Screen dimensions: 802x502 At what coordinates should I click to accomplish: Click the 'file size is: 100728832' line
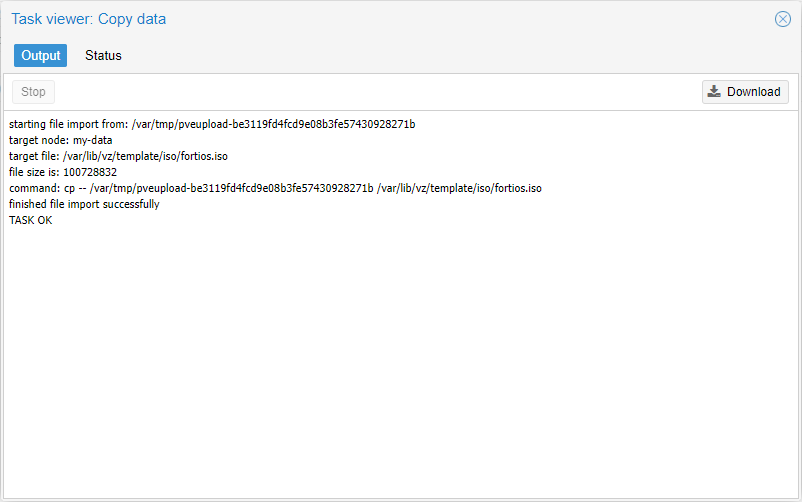click(63, 172)
